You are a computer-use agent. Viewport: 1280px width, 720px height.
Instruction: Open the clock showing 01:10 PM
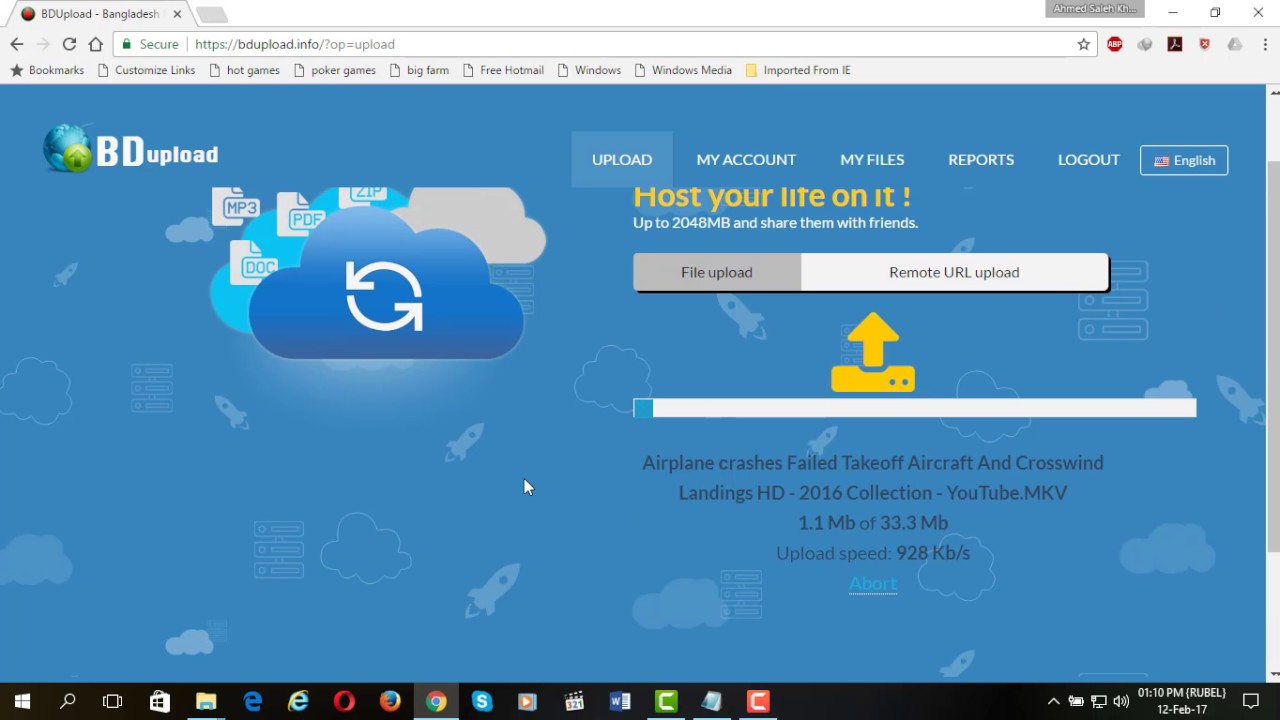1181,701
